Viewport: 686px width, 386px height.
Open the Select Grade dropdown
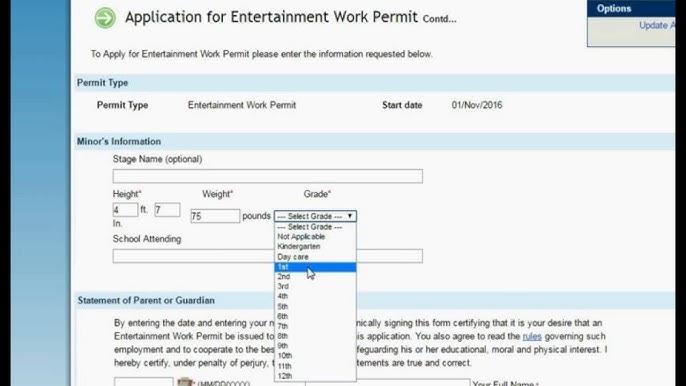(x=315, y=216)
